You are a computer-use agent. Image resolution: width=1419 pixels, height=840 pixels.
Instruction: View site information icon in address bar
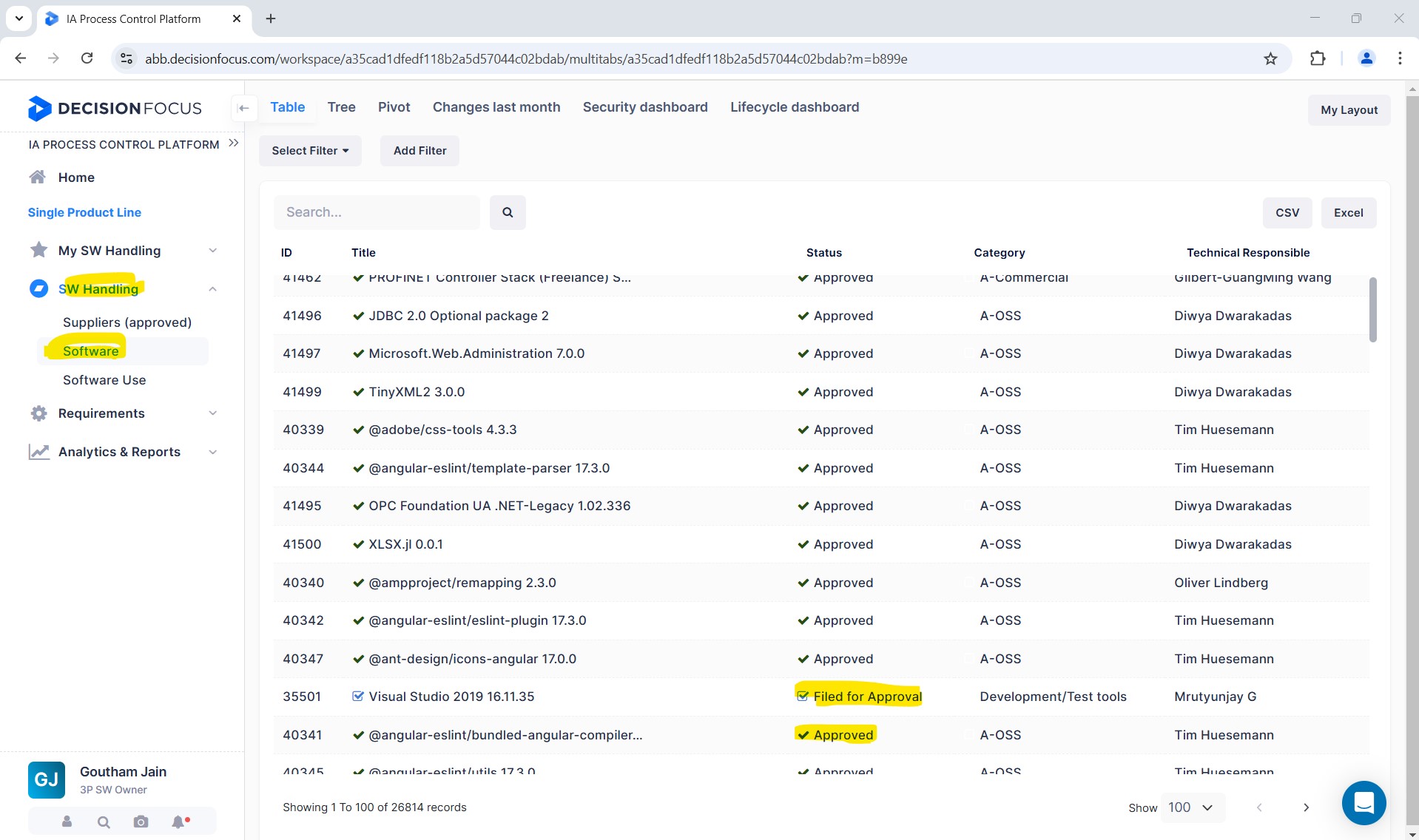[127, 58]
